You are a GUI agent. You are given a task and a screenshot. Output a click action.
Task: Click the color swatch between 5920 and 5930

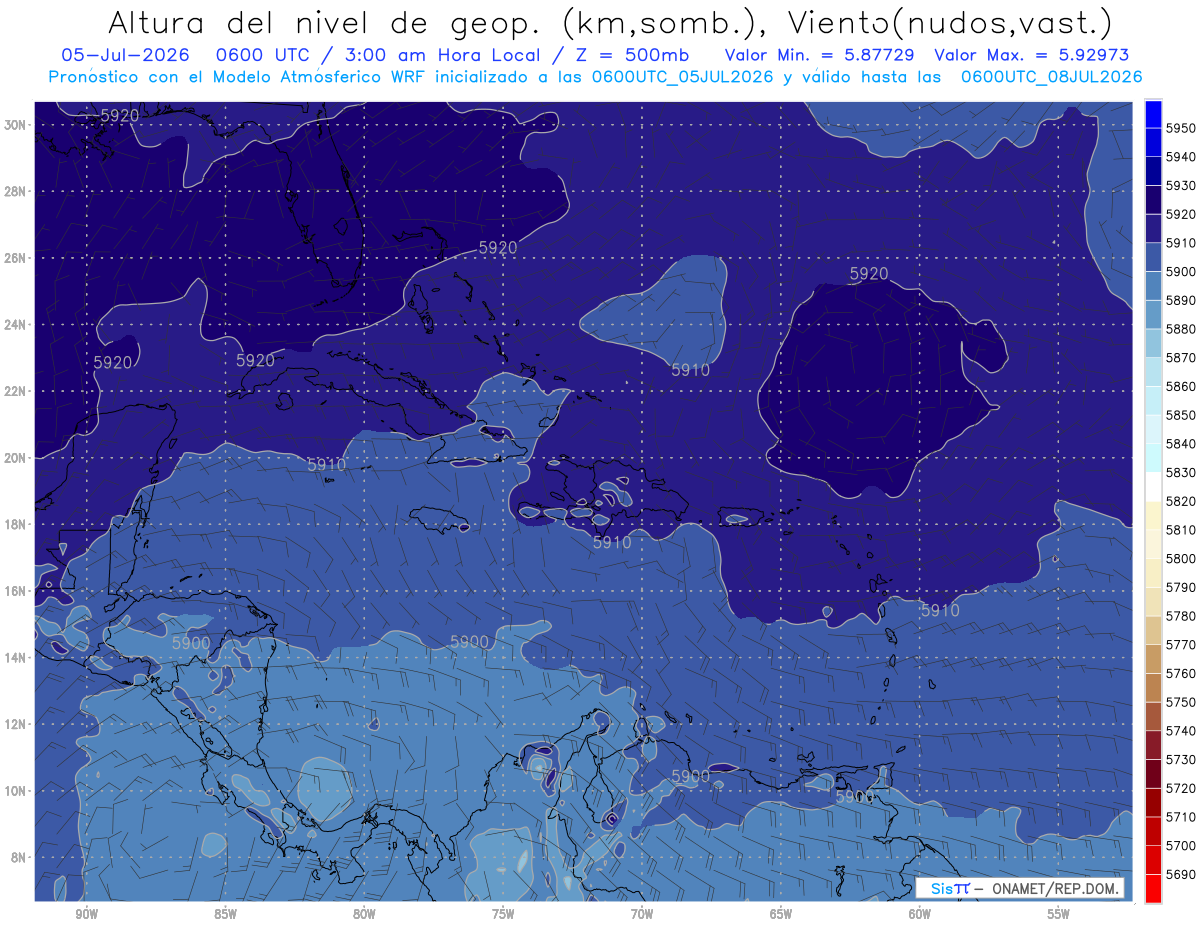[1153, 200]
